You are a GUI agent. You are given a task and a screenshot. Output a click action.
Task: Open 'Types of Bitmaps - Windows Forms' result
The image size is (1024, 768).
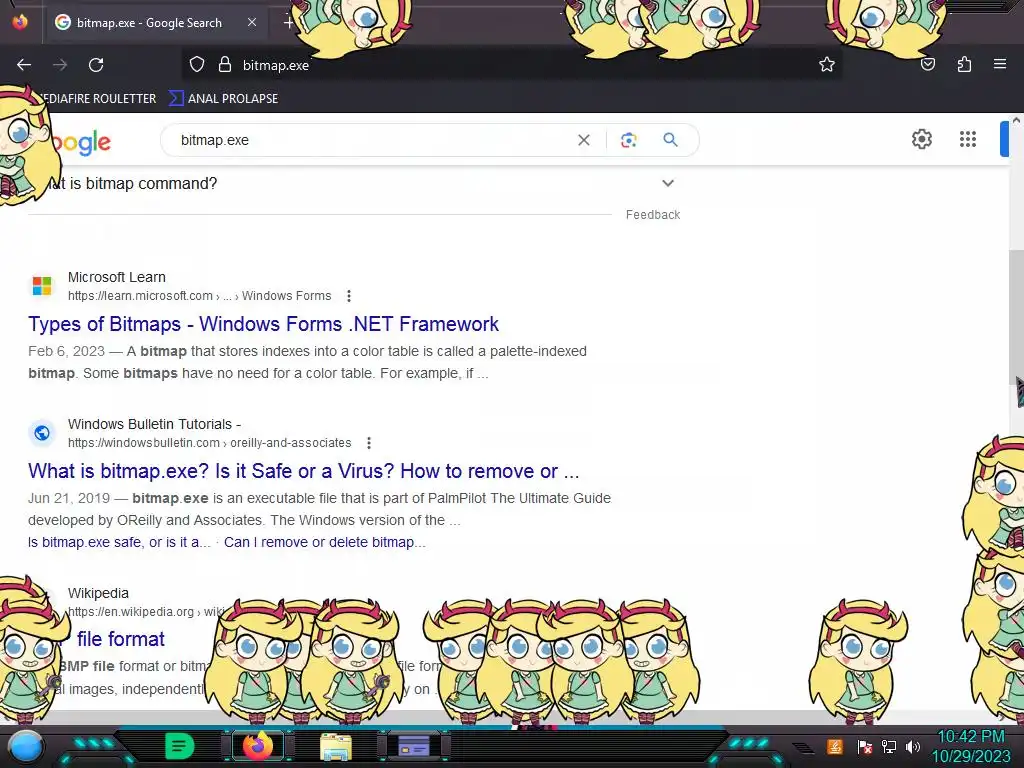click(263, 324)
